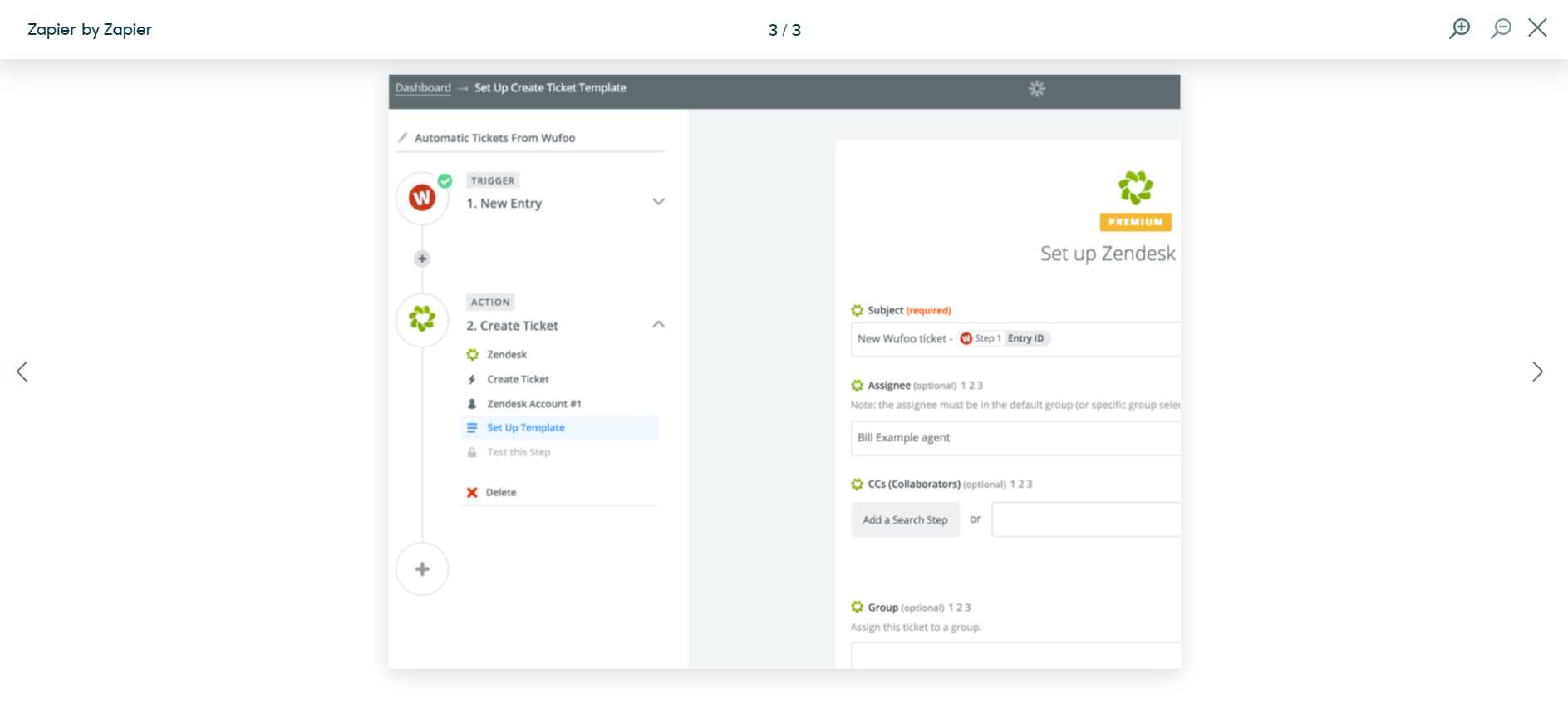Click the zoom out magnifier icon
Viewport: 1568px width, 704px height.
pyautogui.click(x=1501, y=28)
